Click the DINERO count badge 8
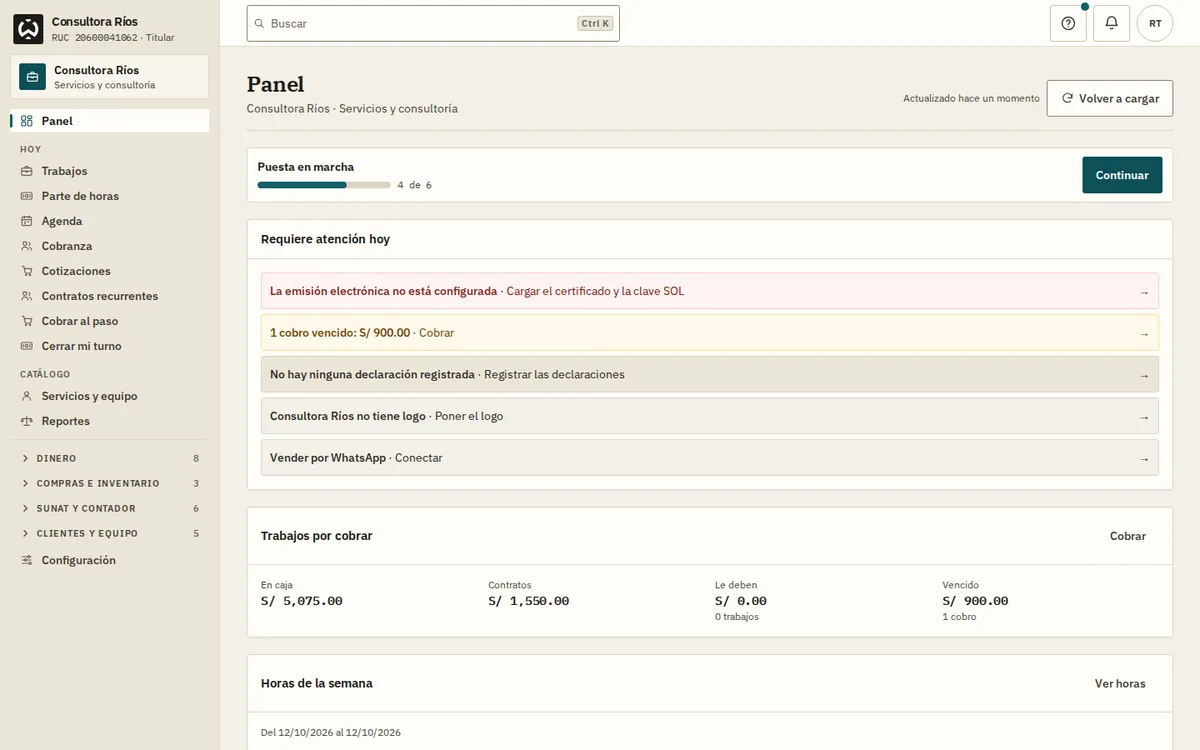This screenshot has width=1200, height=750. (x=196, y=458)
